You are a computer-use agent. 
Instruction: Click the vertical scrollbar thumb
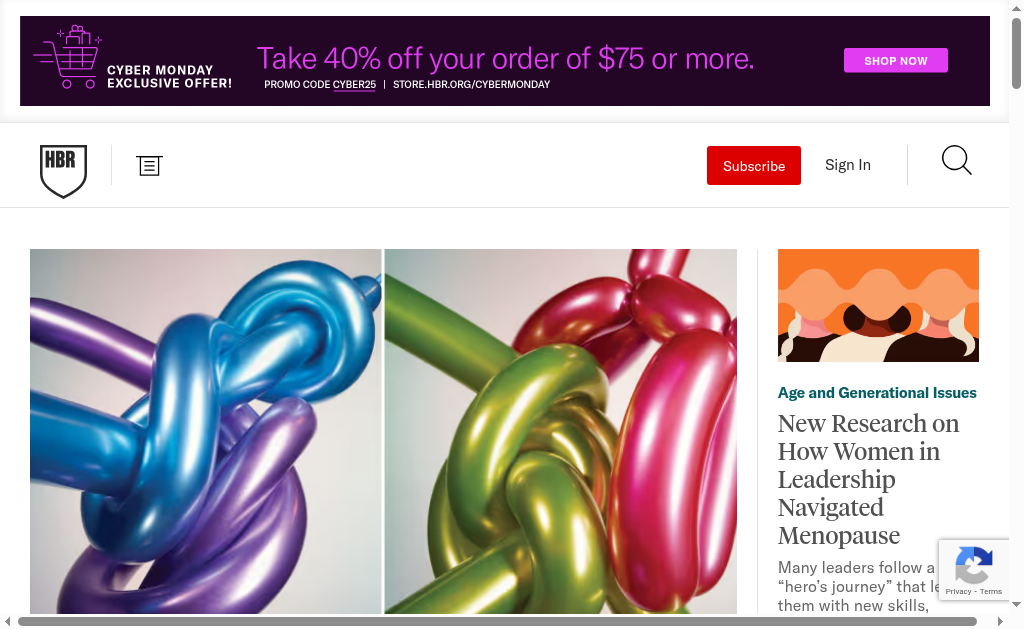pos(1016,54)
